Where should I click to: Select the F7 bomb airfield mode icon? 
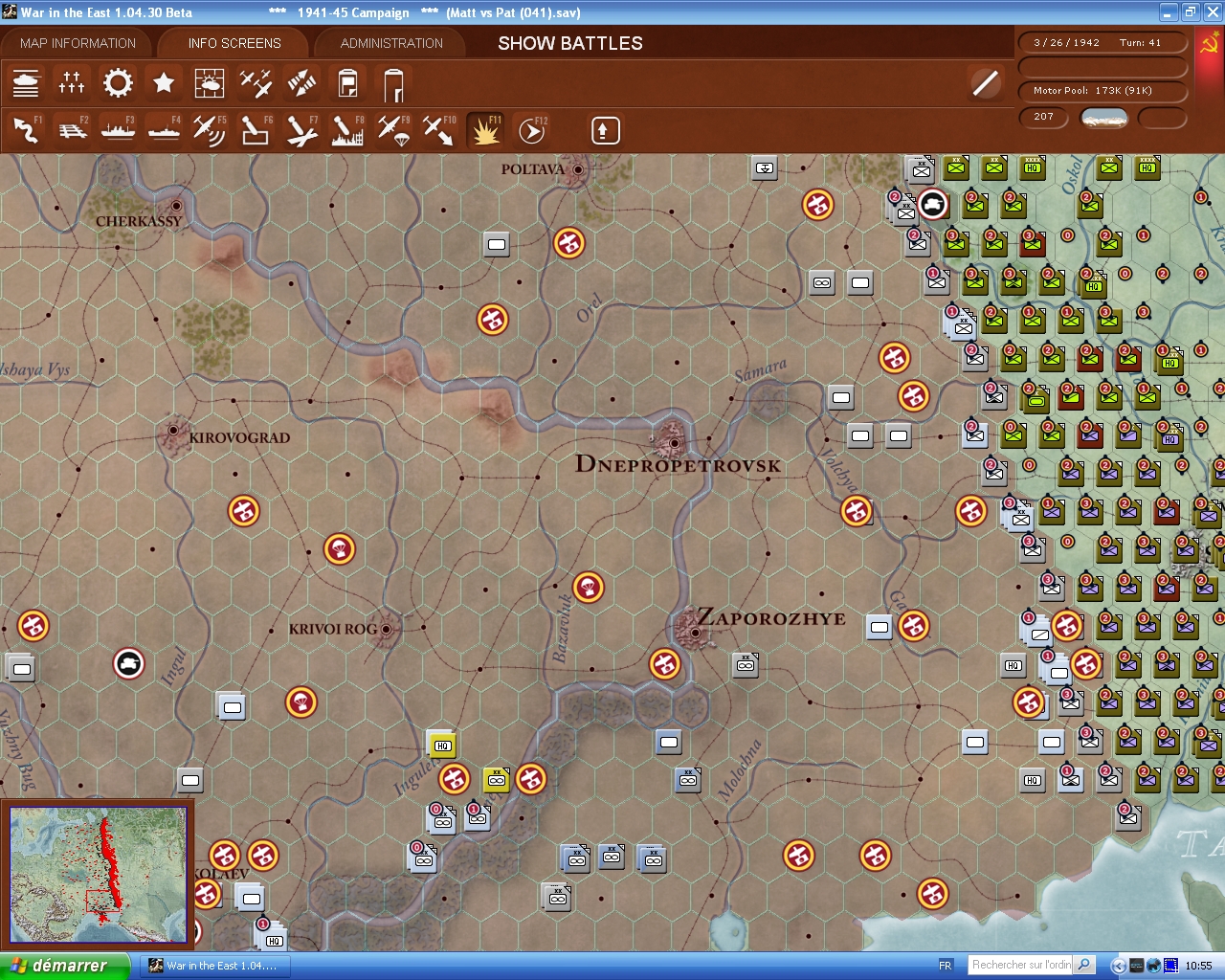(x=301, y=130)
